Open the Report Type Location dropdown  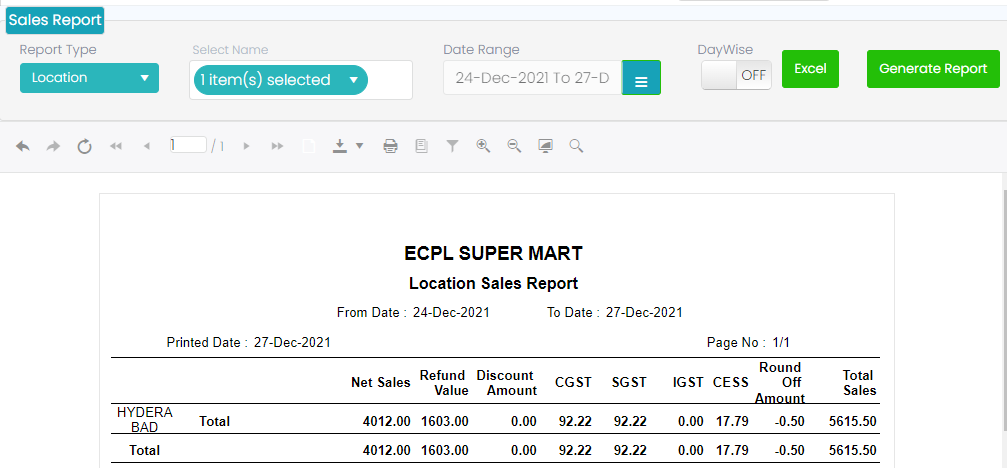89,77
